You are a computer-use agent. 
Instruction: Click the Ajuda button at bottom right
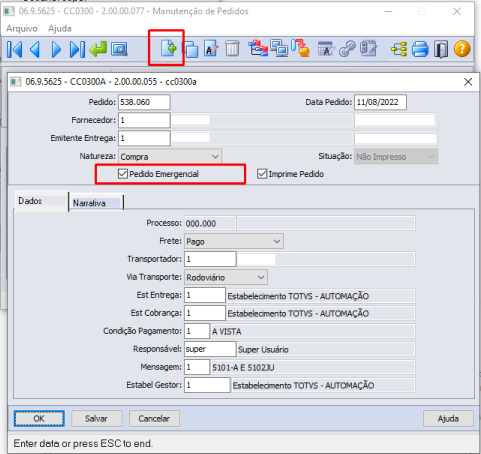click(x=448, y=418)
